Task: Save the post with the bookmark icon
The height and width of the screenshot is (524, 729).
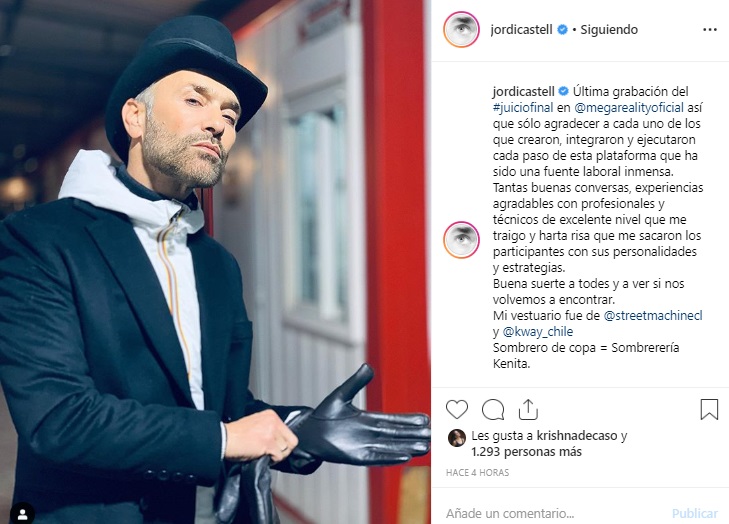Action: tap(709, 409)
